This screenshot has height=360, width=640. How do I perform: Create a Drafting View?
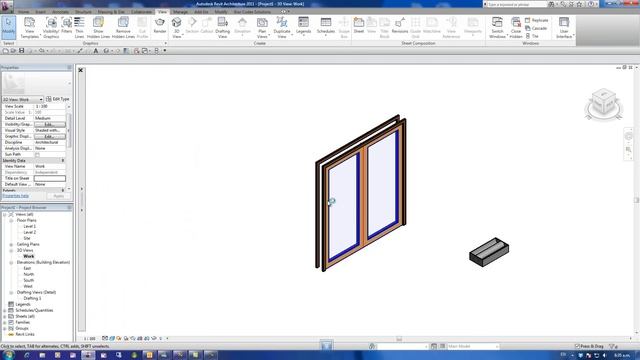tap(222, 27)
